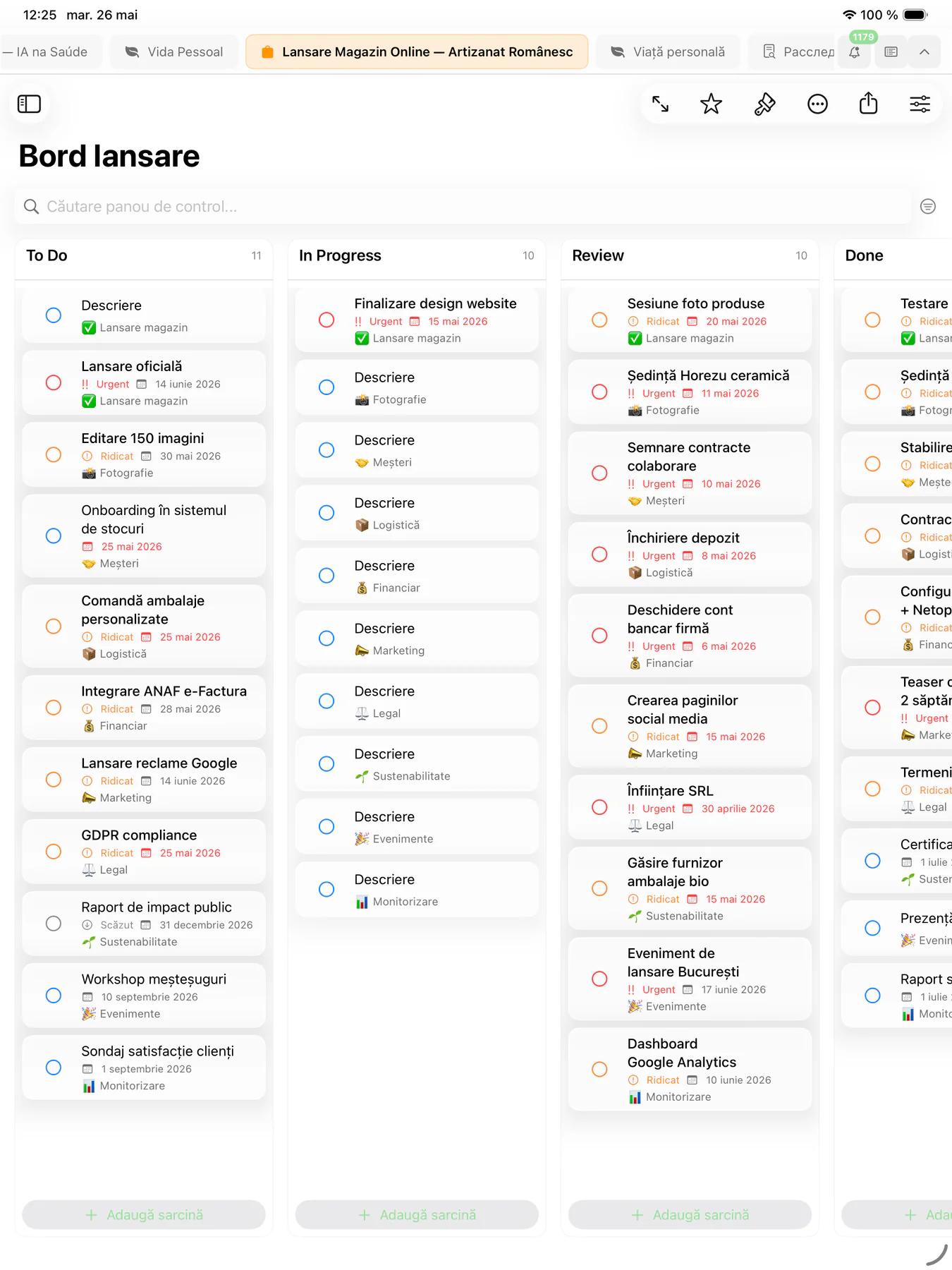Open Comandă ambalaje personalizate card
The height and width of the screenshot is (1270, 952).
coord(144,626)
